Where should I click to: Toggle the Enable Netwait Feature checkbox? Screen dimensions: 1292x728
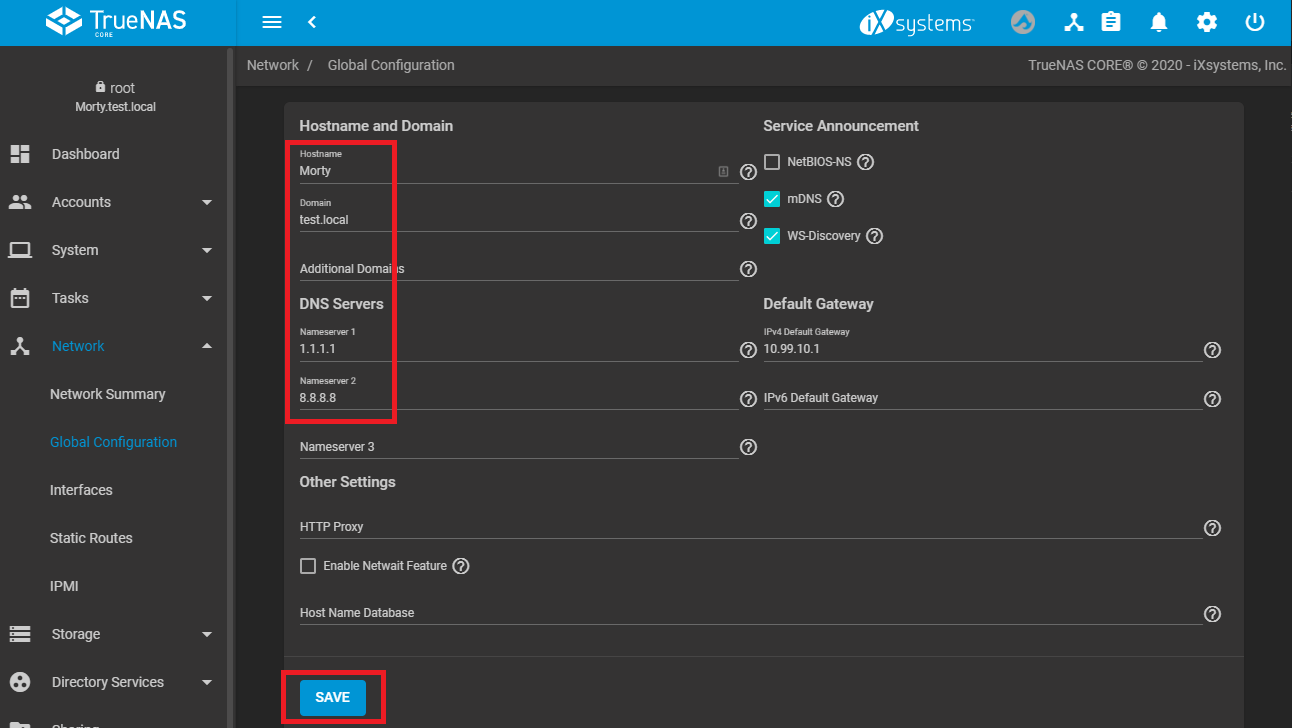pyautogui.click(x=308, y=566)
